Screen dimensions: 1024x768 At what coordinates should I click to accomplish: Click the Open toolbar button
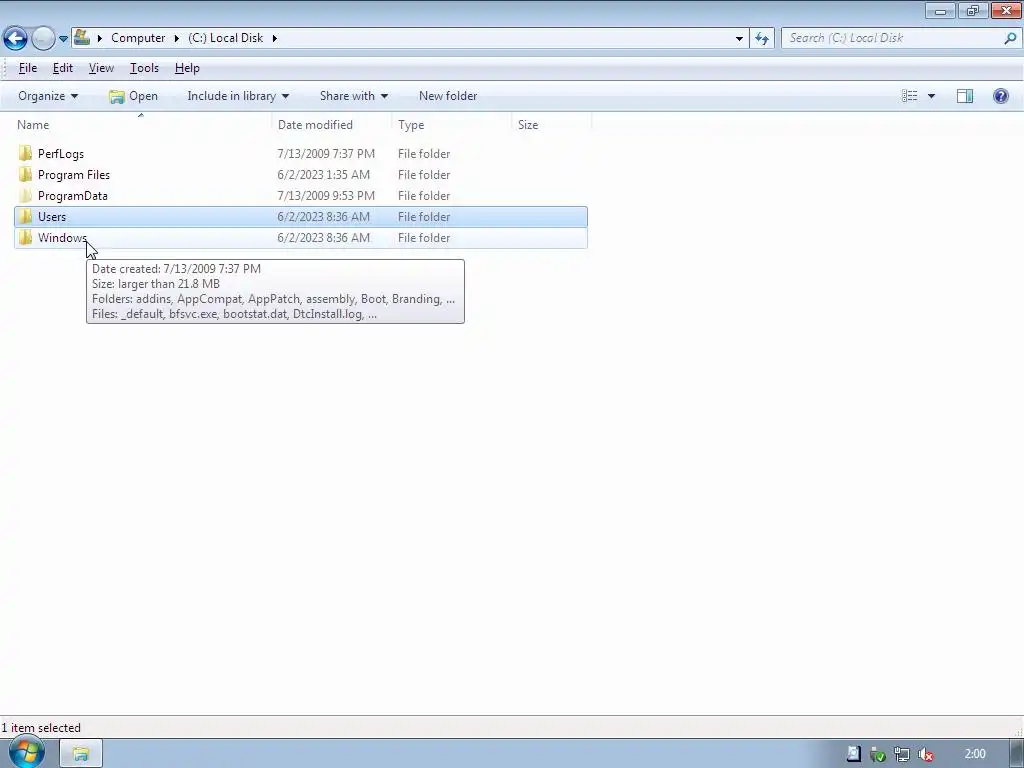coord(133,96)
